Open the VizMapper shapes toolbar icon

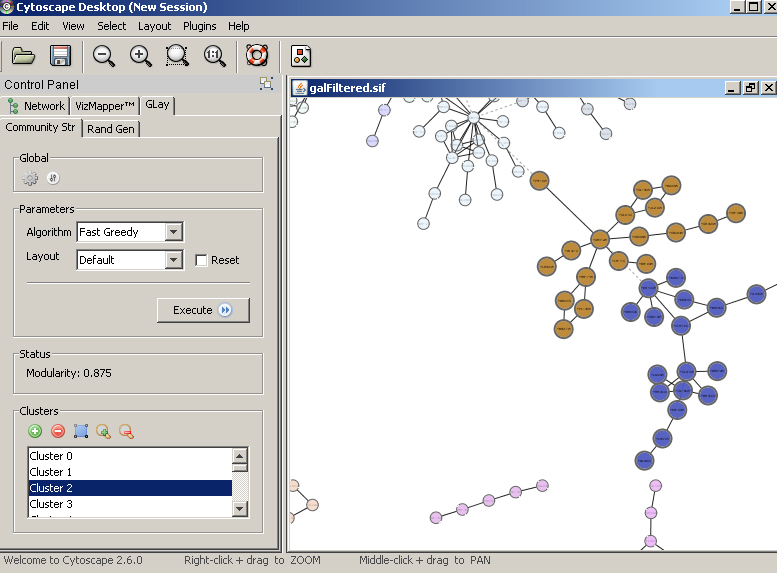coord(300,55)
